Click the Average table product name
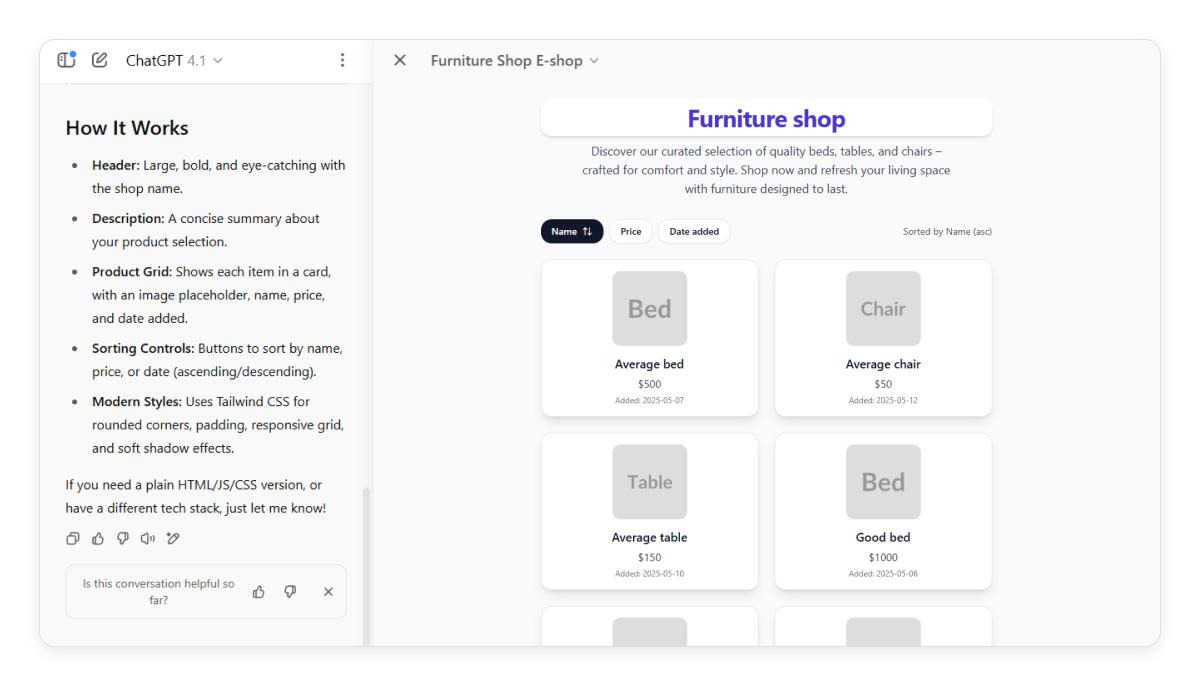 point(650,537)
